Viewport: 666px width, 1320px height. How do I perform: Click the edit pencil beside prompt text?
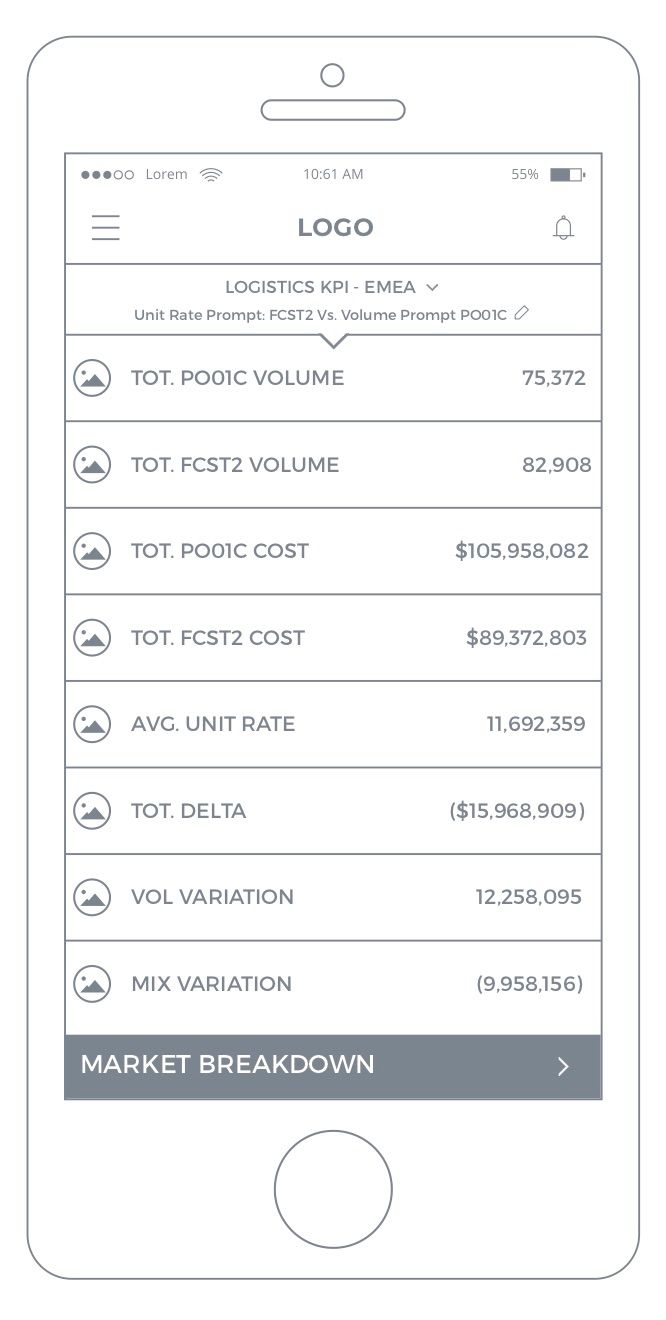tap(521, 314)
